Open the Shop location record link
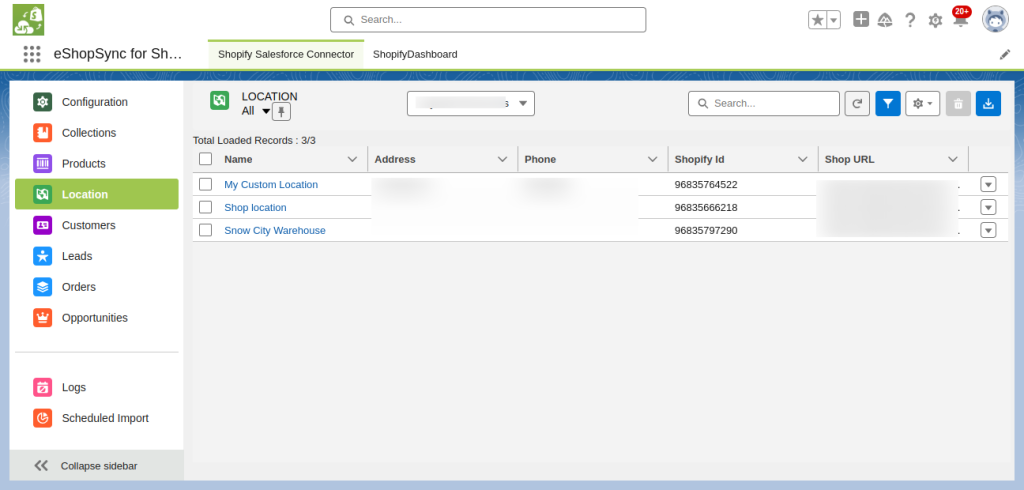This screenshot has width=1024, height=490. tap(255, 207)
